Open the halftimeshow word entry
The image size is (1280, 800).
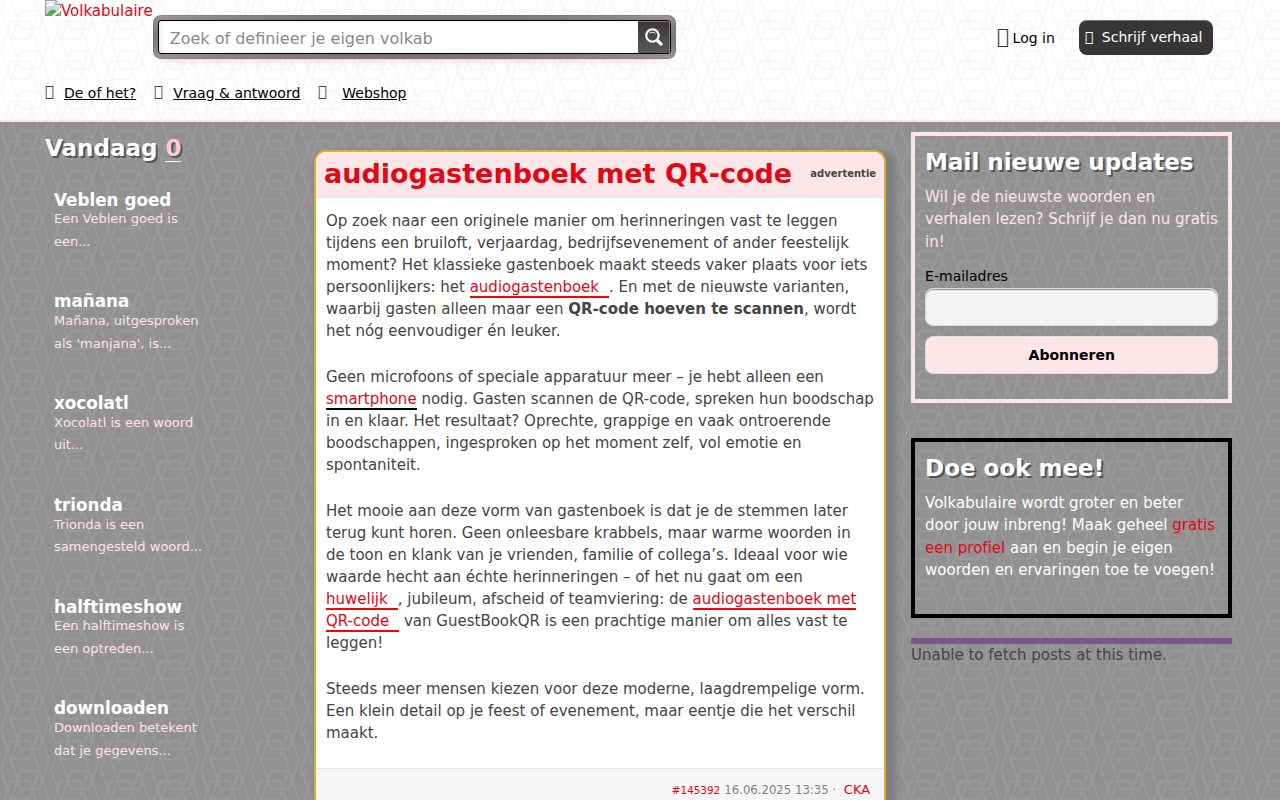click(118, 607)
